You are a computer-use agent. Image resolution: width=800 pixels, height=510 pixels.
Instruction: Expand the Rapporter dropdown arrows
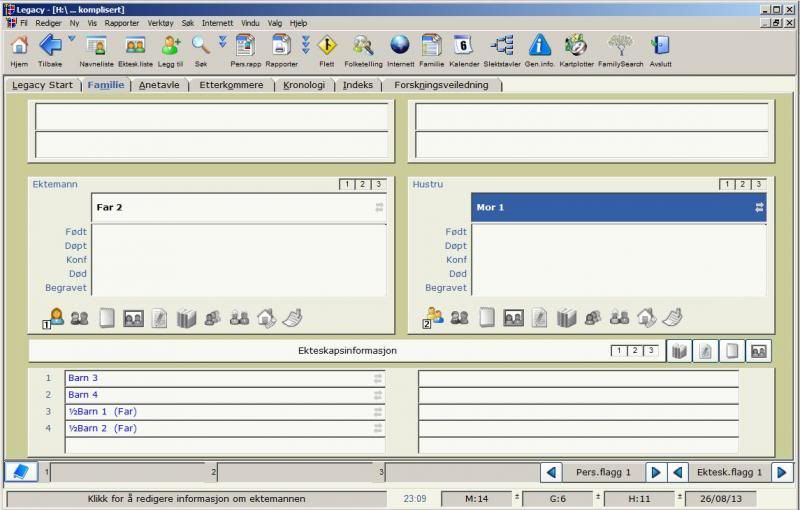coord(305,44)
